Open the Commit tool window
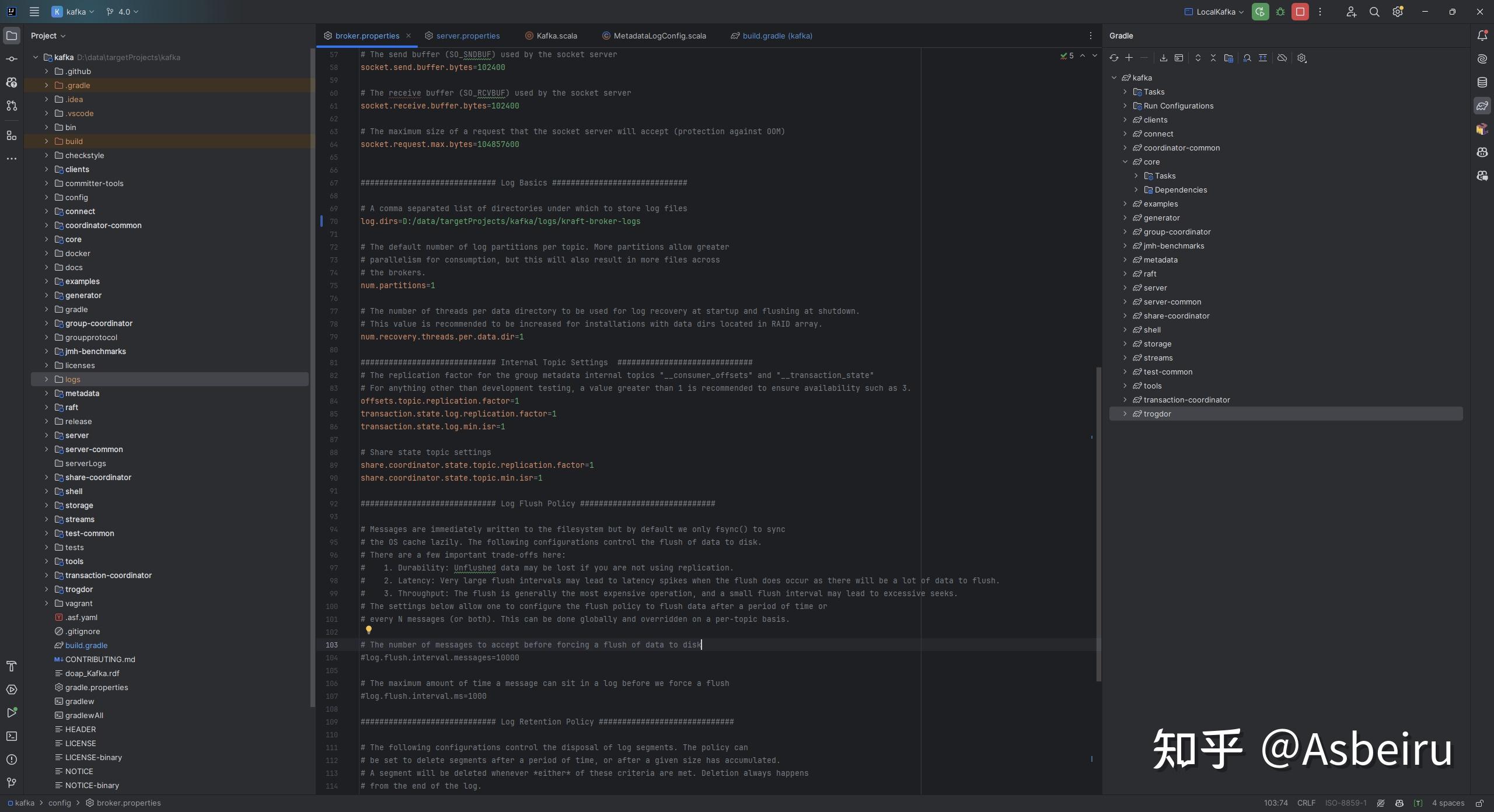The image size is (1494, 812). pos(12,58)
